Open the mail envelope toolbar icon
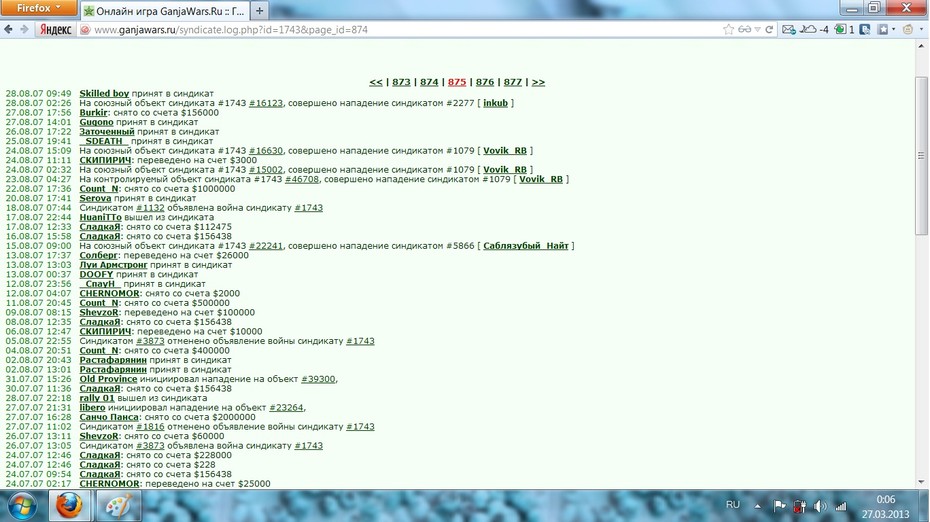Image resolution: width=930 pixels, height=522 pixels. [x=788, y=29]
